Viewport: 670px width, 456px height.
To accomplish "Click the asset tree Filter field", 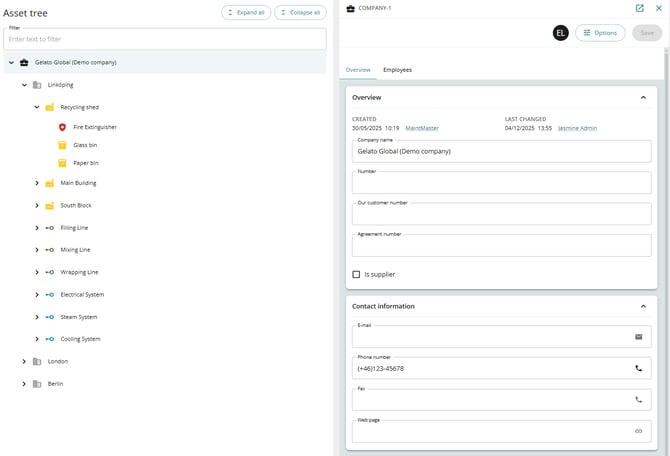I will 165,39.
